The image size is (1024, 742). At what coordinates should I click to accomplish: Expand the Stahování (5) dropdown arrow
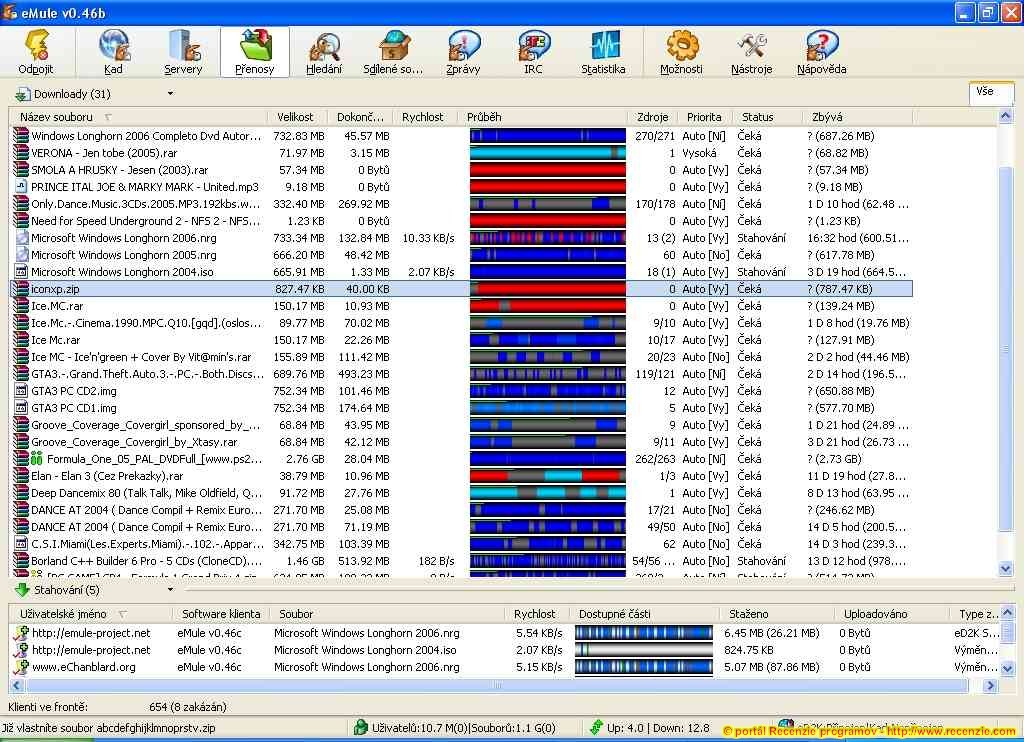(170, 590)
